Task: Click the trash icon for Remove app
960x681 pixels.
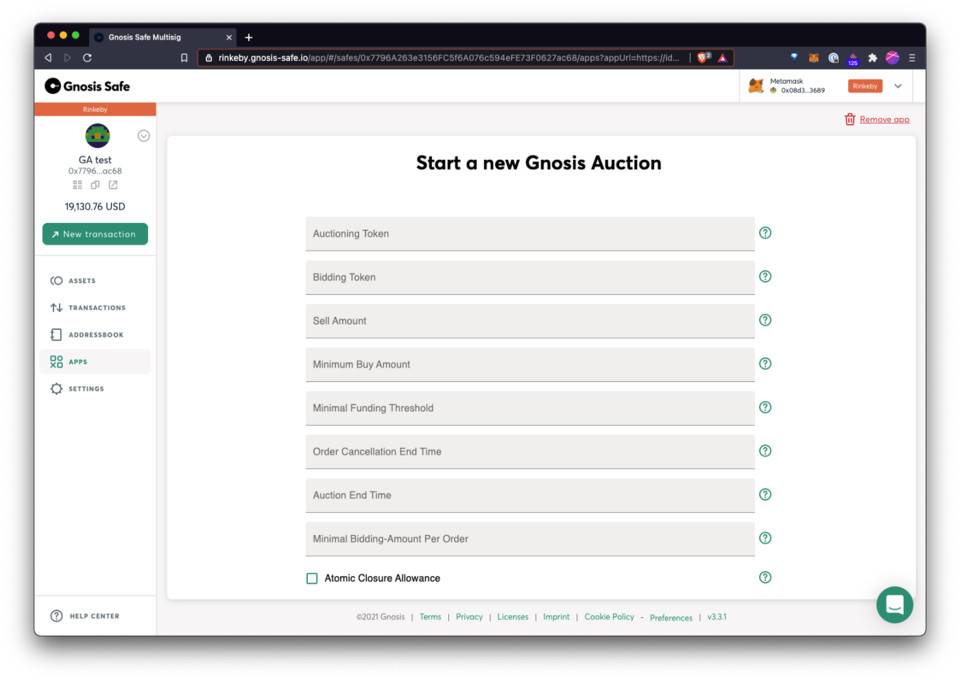Action: [849, 119]
